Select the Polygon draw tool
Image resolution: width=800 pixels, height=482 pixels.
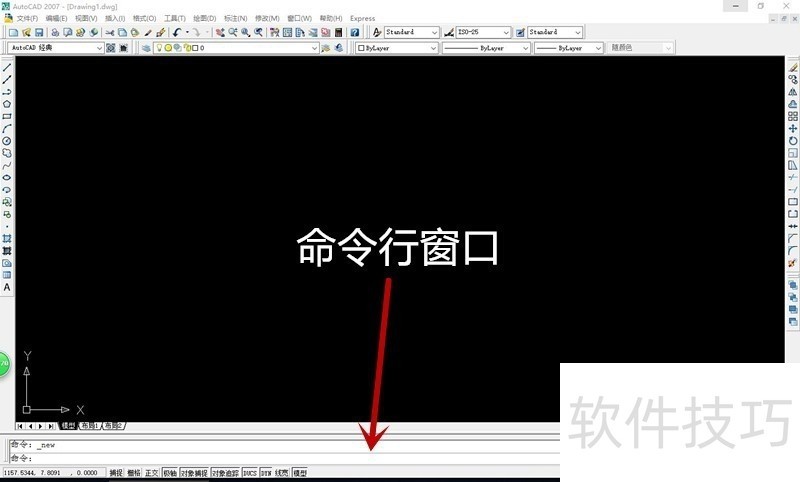click(x=7, y=104)
